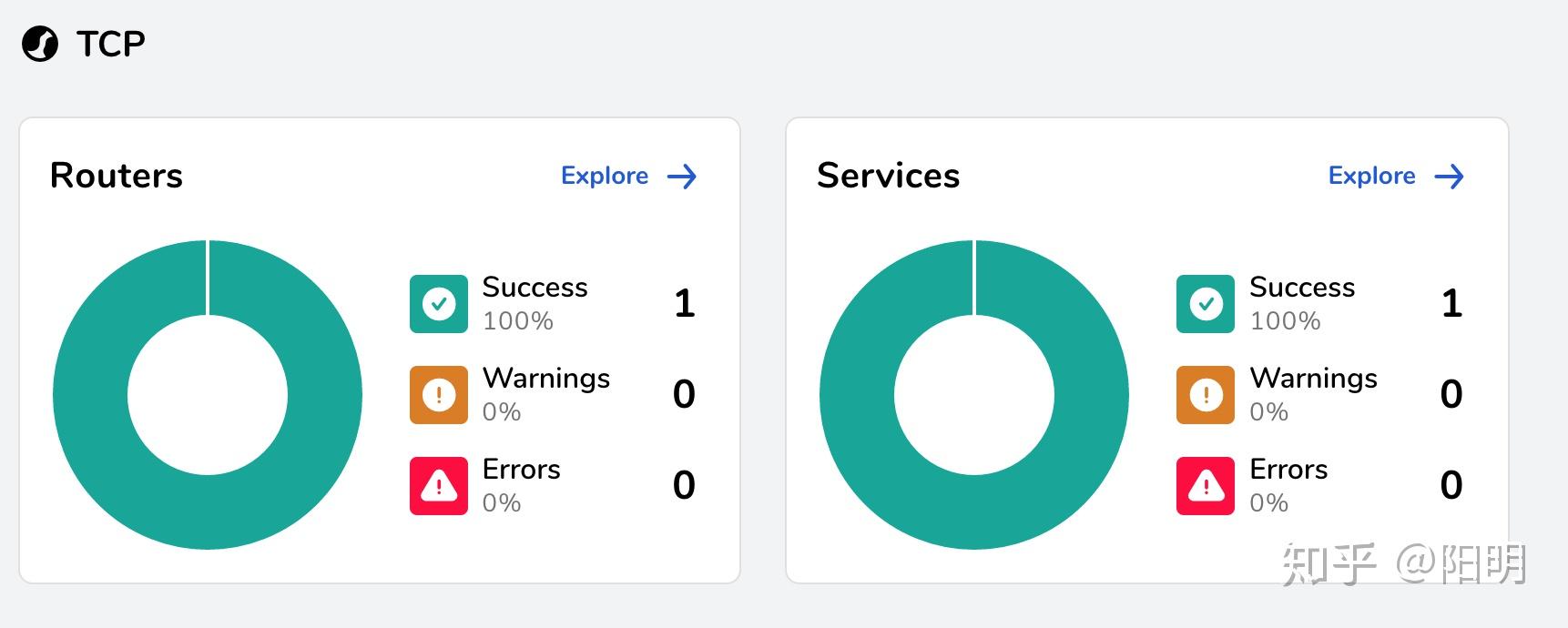This screenshot has width=1568, height=628.
Task: Click the Routers Warnings exclamation icon
Action: point(439,395)
